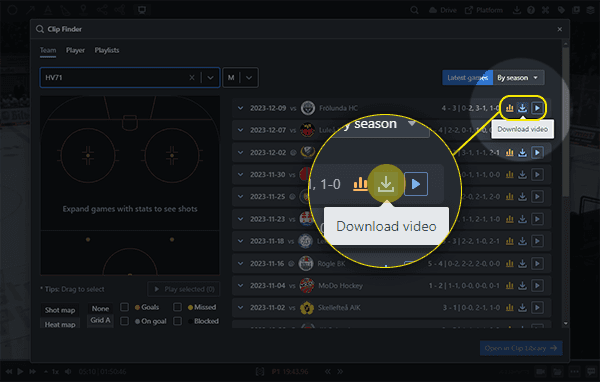Enable the On goal checkbox
Image resolution: width=600 pixels, height=382 pixels.
(124, 321)
